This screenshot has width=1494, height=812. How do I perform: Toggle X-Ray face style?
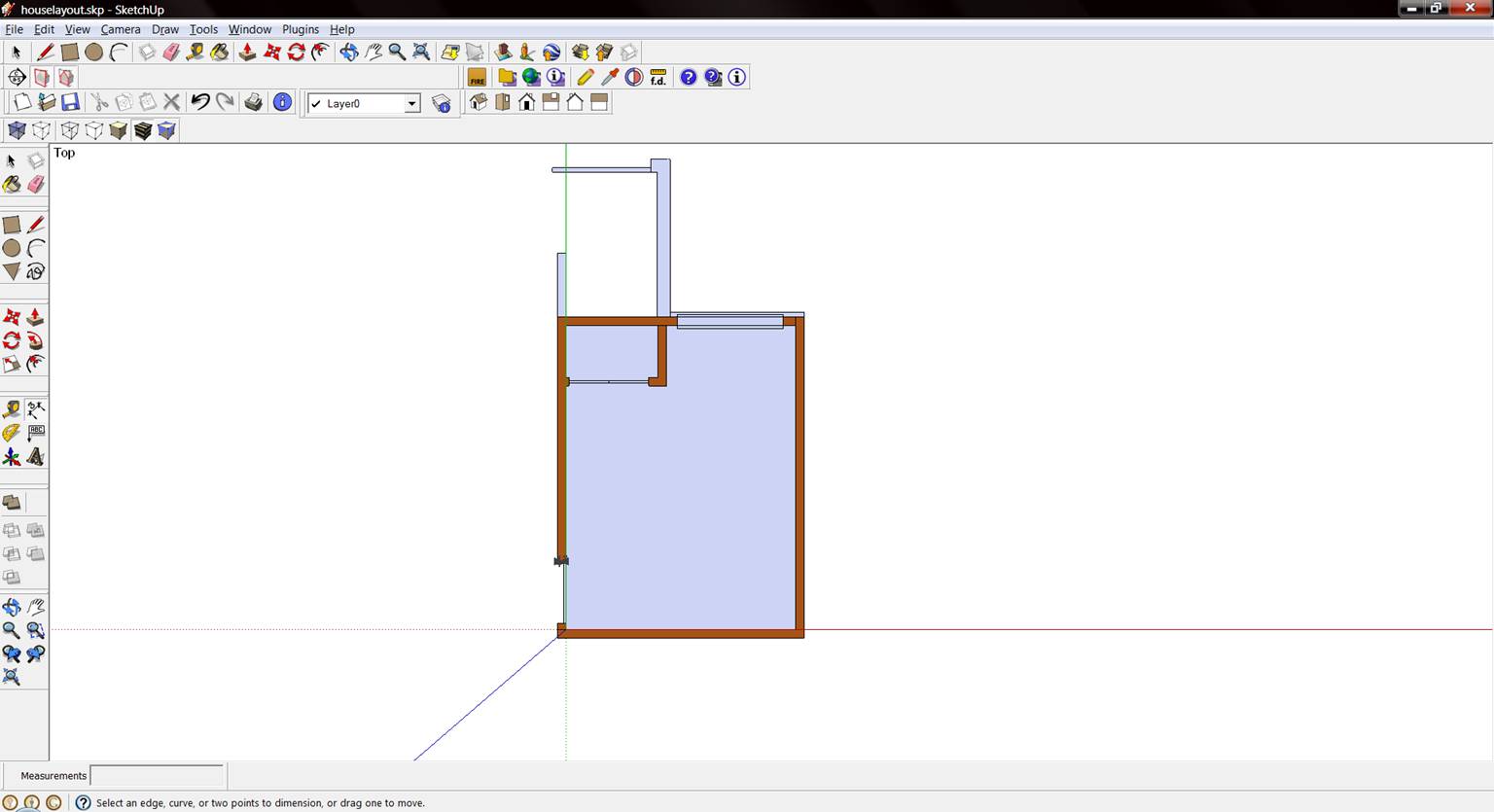coord(17,130)
